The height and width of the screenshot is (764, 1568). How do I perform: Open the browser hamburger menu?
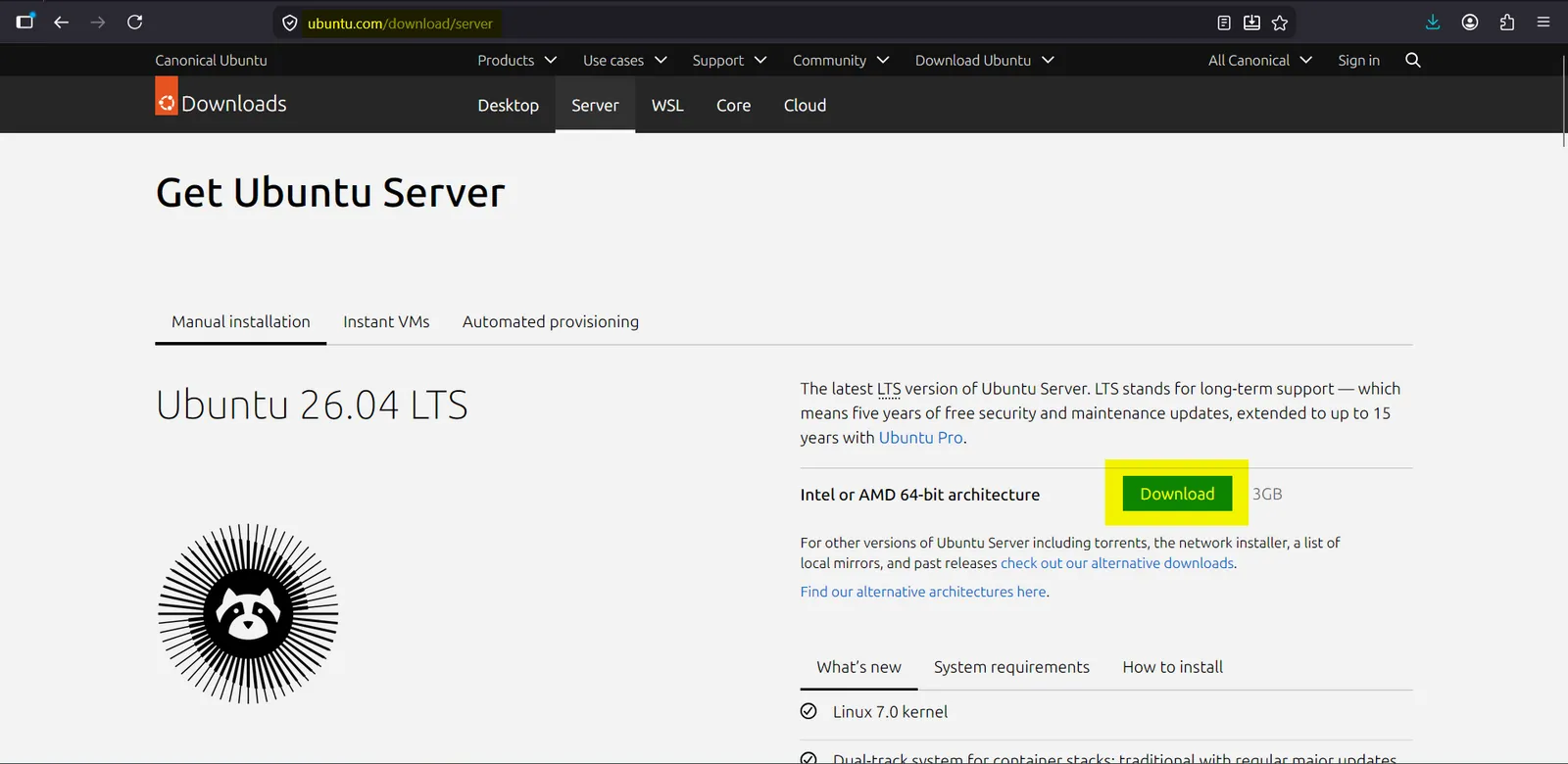[x=1543, y=23]
